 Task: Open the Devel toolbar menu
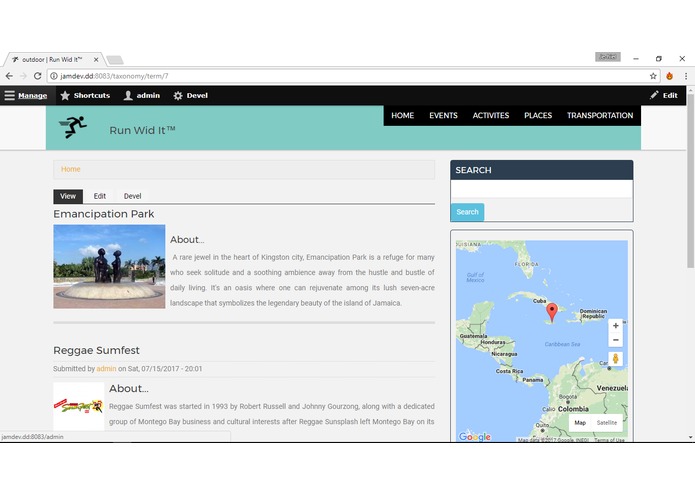[191, 96]
